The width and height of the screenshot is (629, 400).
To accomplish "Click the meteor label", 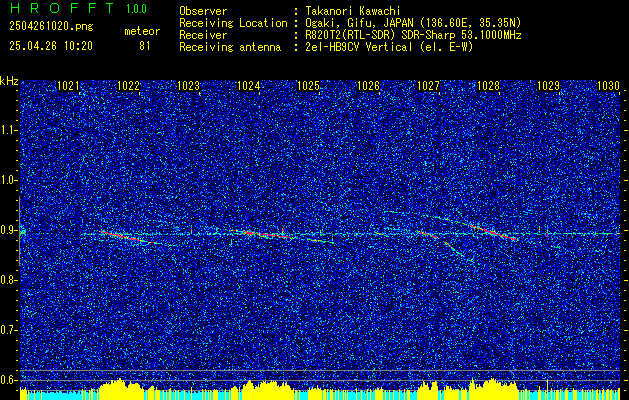I will coord(142,31).
